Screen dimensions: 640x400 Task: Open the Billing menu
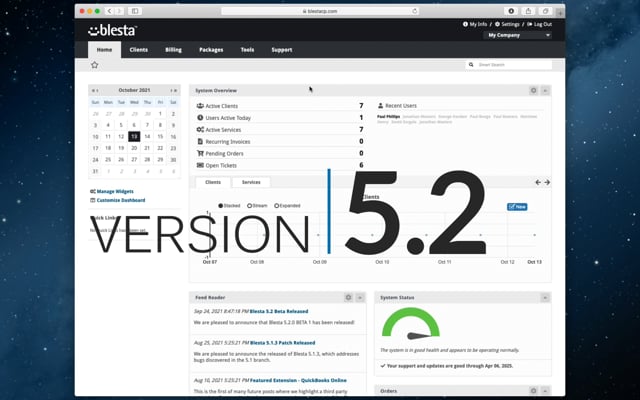coord(173,50)
